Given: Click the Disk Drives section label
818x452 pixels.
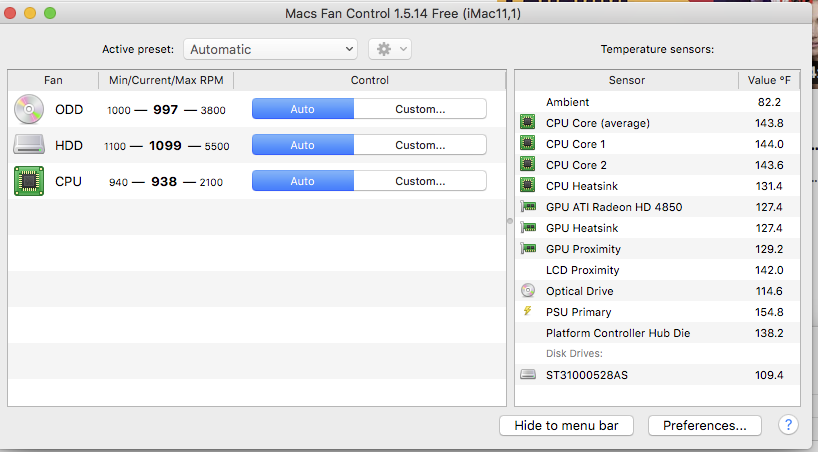Looking at the screenshot, I should (574, 353).
